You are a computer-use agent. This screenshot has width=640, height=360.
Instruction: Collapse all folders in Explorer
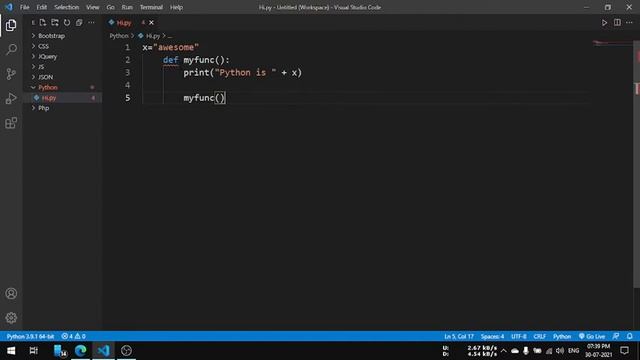pos(79,22)
